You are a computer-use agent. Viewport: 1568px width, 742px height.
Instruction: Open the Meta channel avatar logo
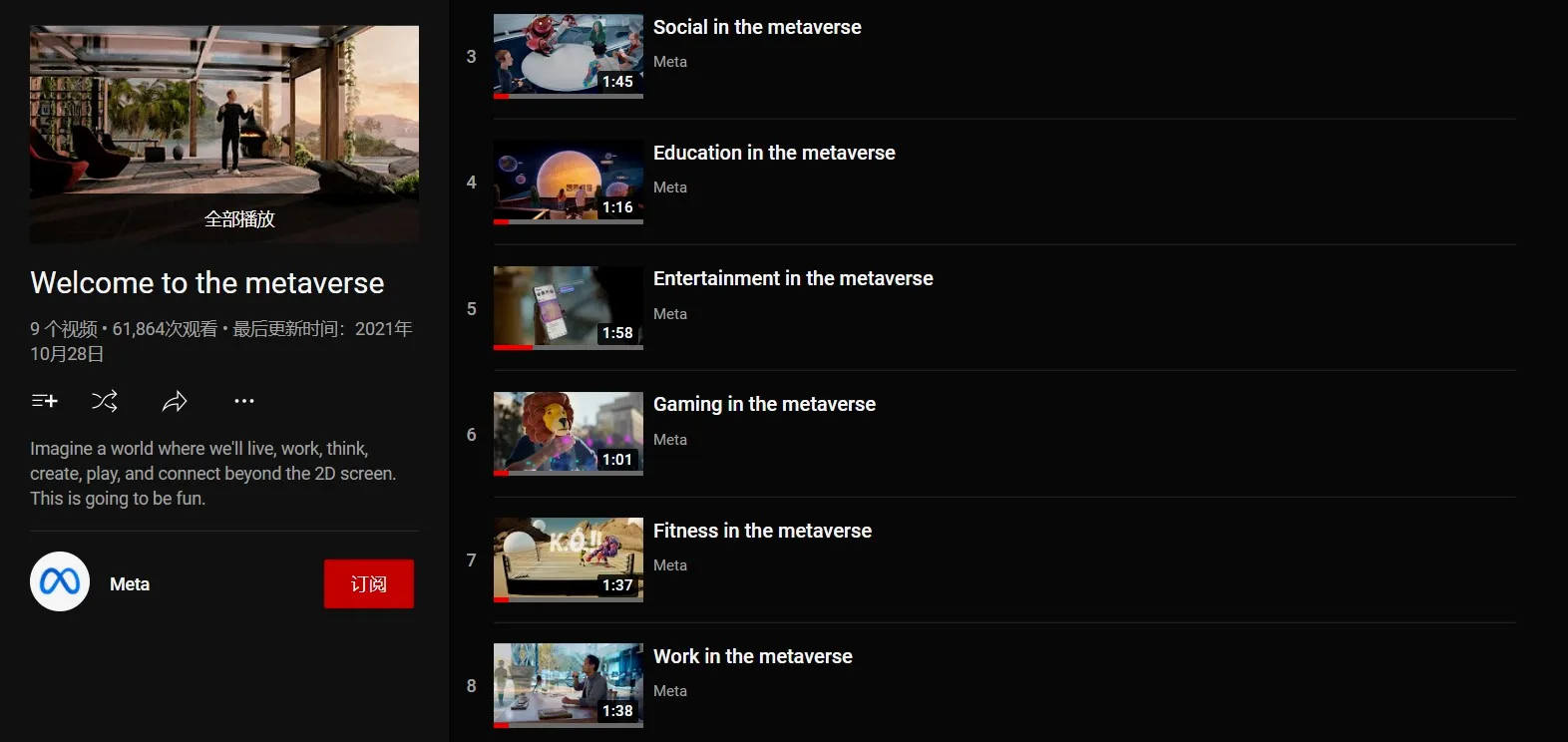click(x=60, y=581)
